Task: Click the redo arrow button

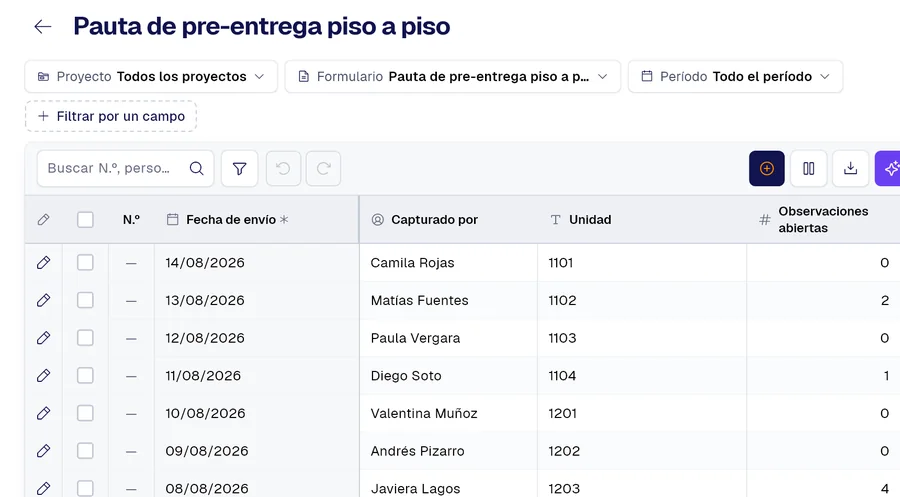Action: pos(323,169)
